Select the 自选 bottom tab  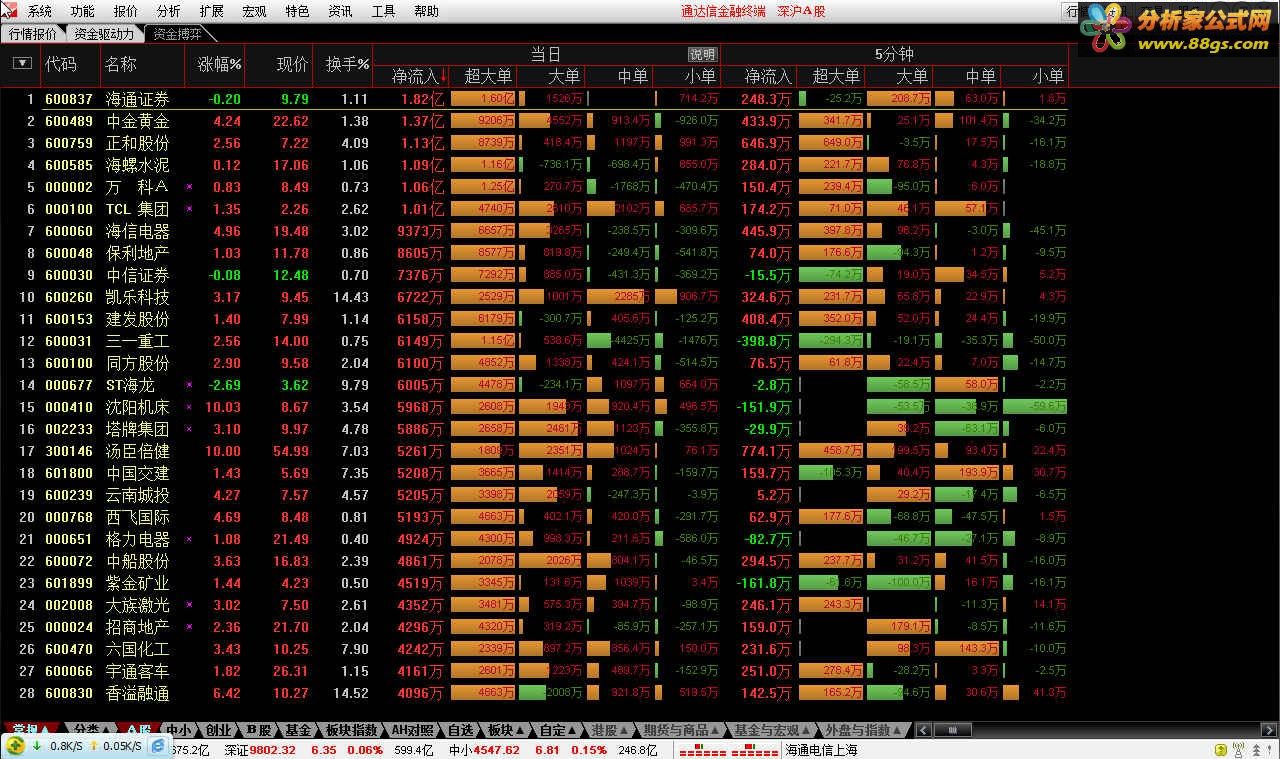[x=460, y=730]
